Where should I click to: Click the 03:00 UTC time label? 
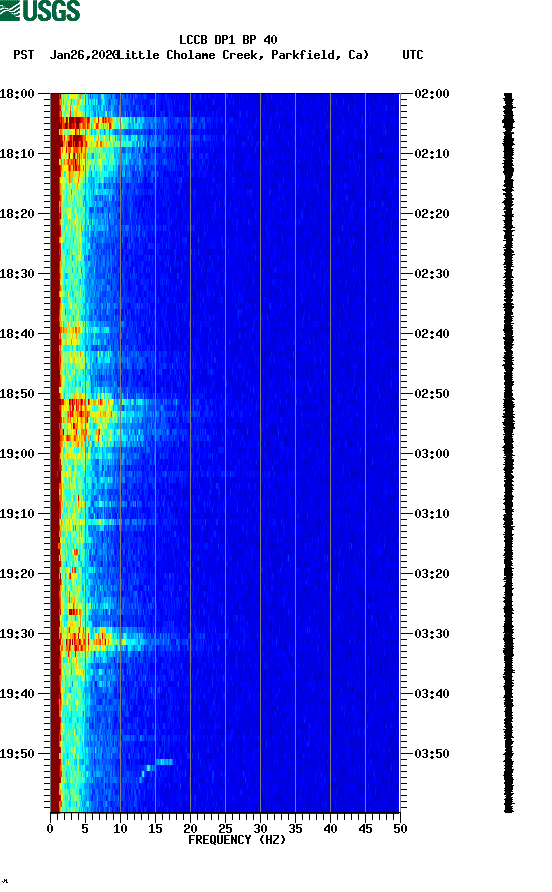[x=432, y=454]
